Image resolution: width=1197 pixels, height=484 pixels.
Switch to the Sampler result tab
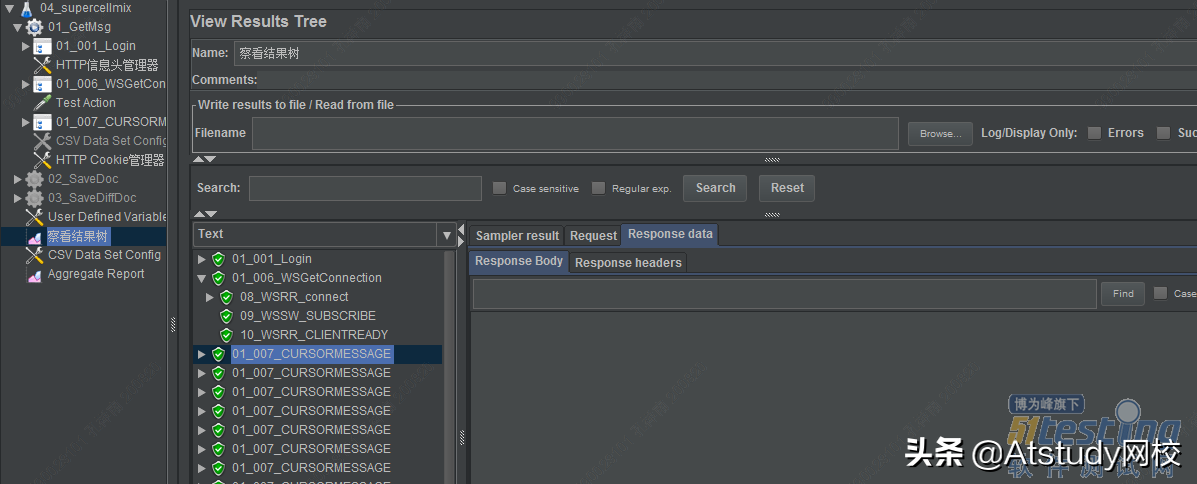pos(518,235)
